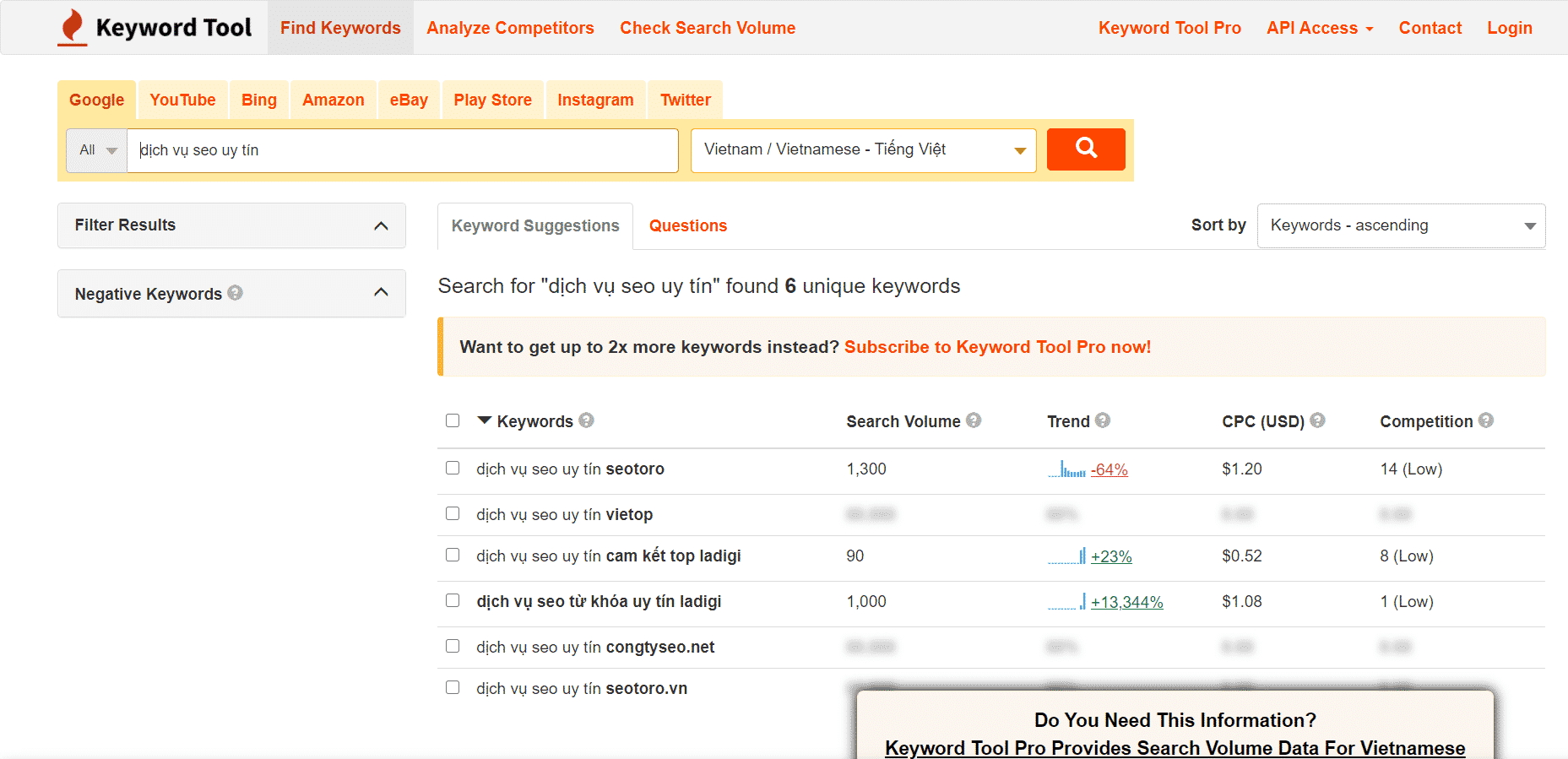This screenshot has height=759, width=1568.
Task: Click help icon beside Trend header
Action: [x=1103, y=420]
